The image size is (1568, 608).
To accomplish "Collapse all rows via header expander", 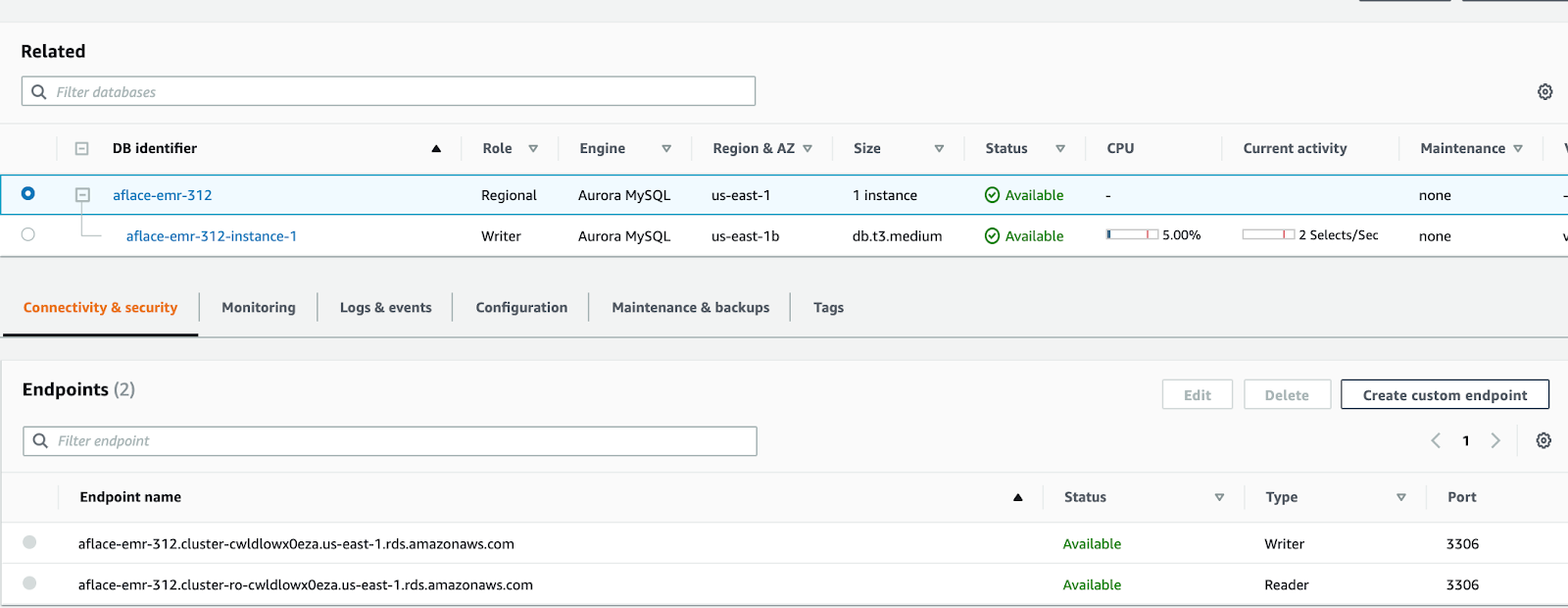I will click(x=82, y=149).
